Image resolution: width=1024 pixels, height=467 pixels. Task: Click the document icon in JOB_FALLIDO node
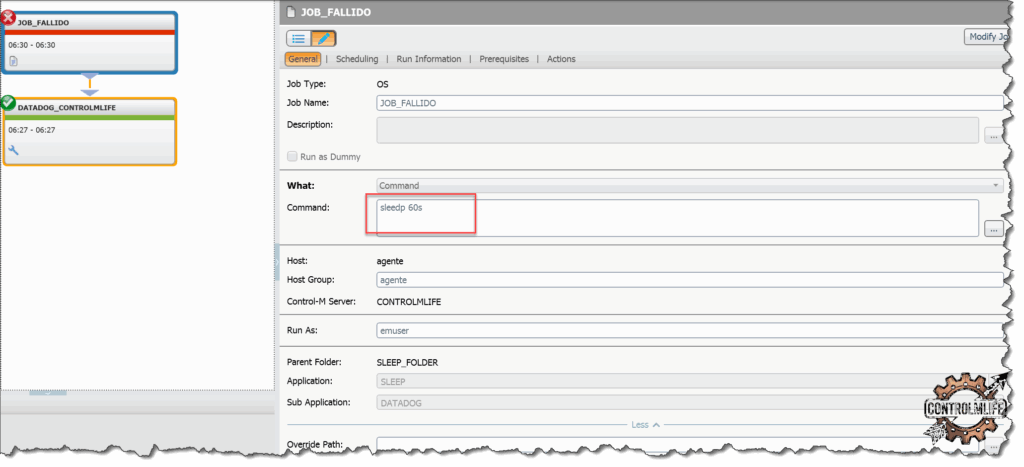pos(13,61)
